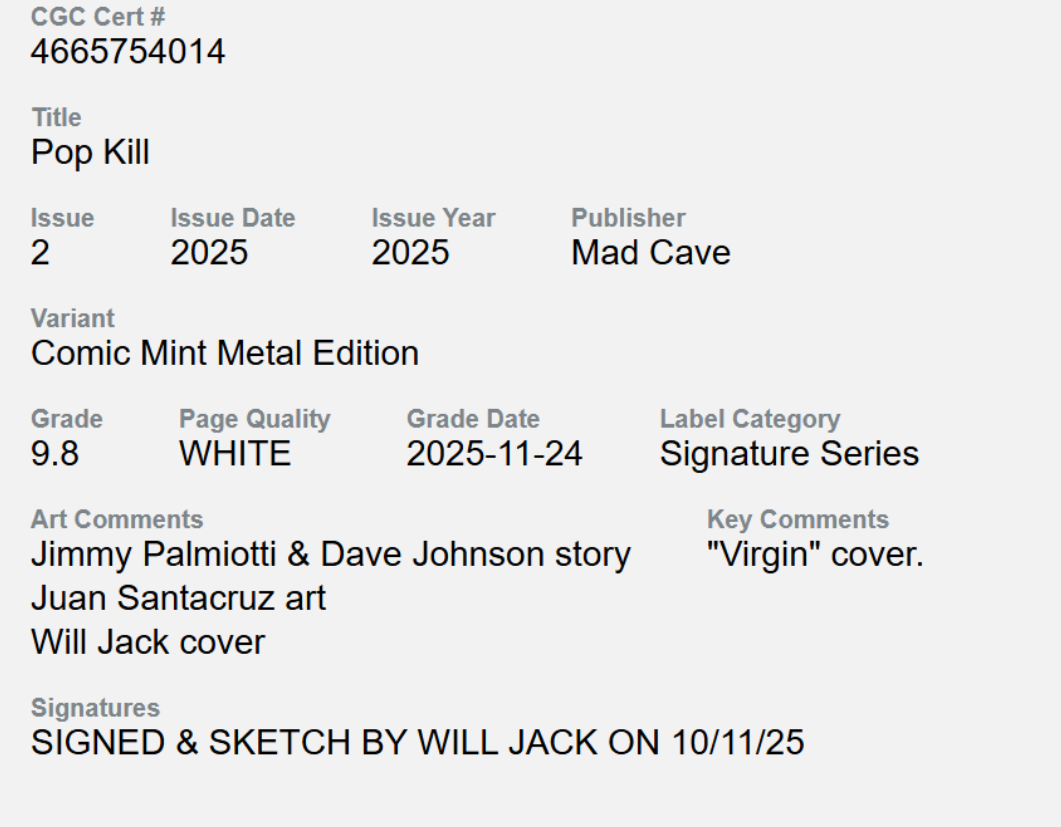Select the title text Pop Kill
Screen dimensions: 1061x827
click(x=90, y=153)
